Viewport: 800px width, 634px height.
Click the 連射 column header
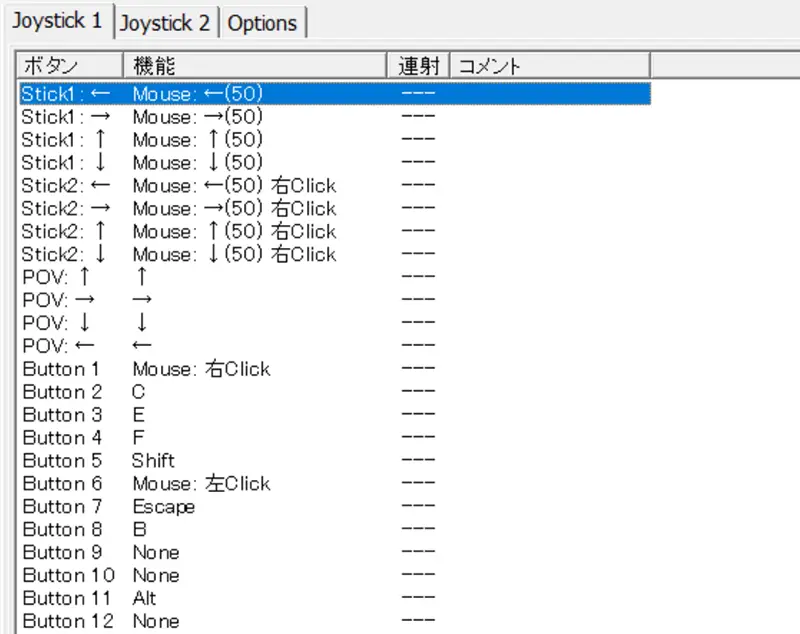pyautogui.click(x=418, y=66)
